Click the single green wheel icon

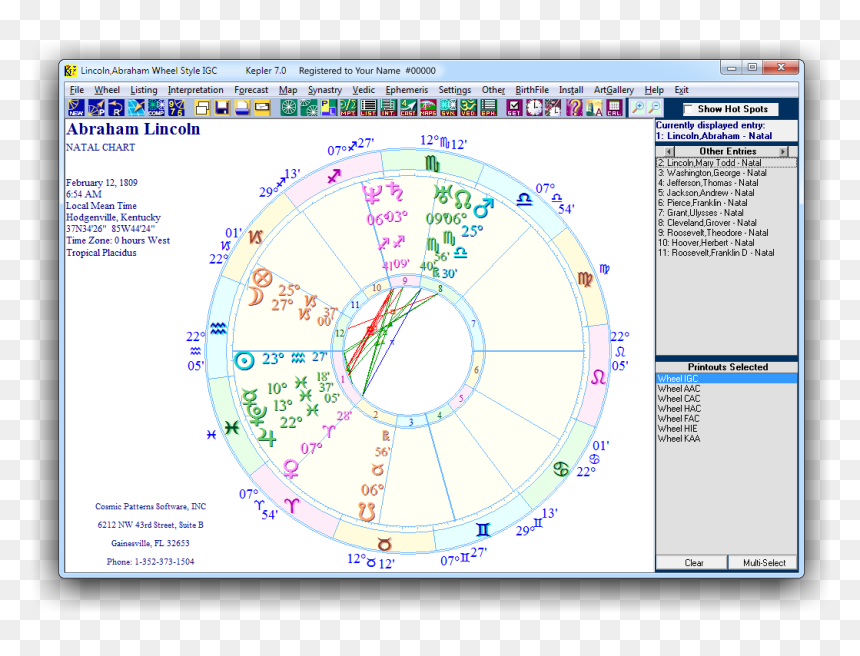[x=289, y=108]
